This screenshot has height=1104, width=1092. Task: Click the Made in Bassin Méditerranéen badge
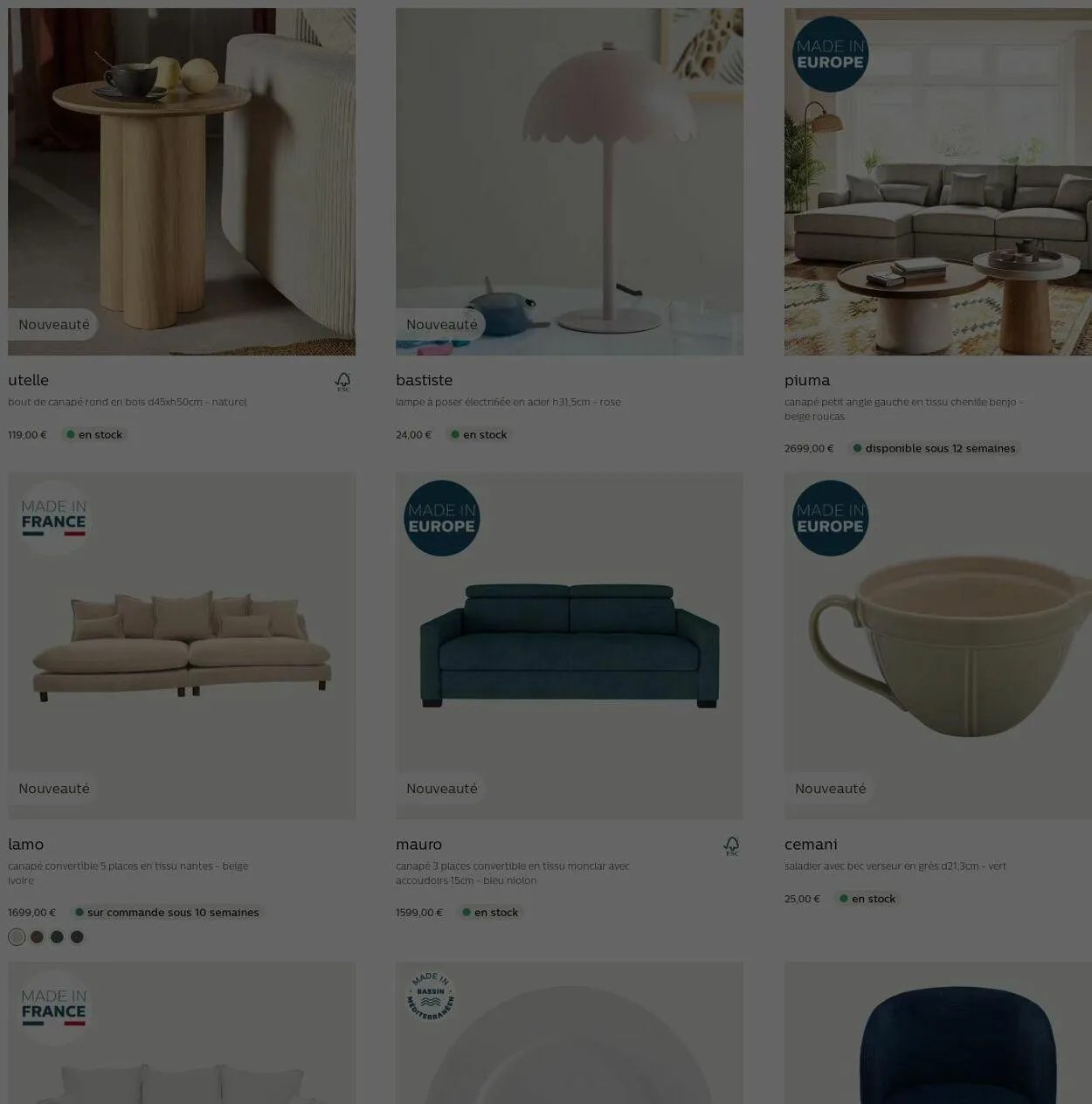[x=431, y=997]
